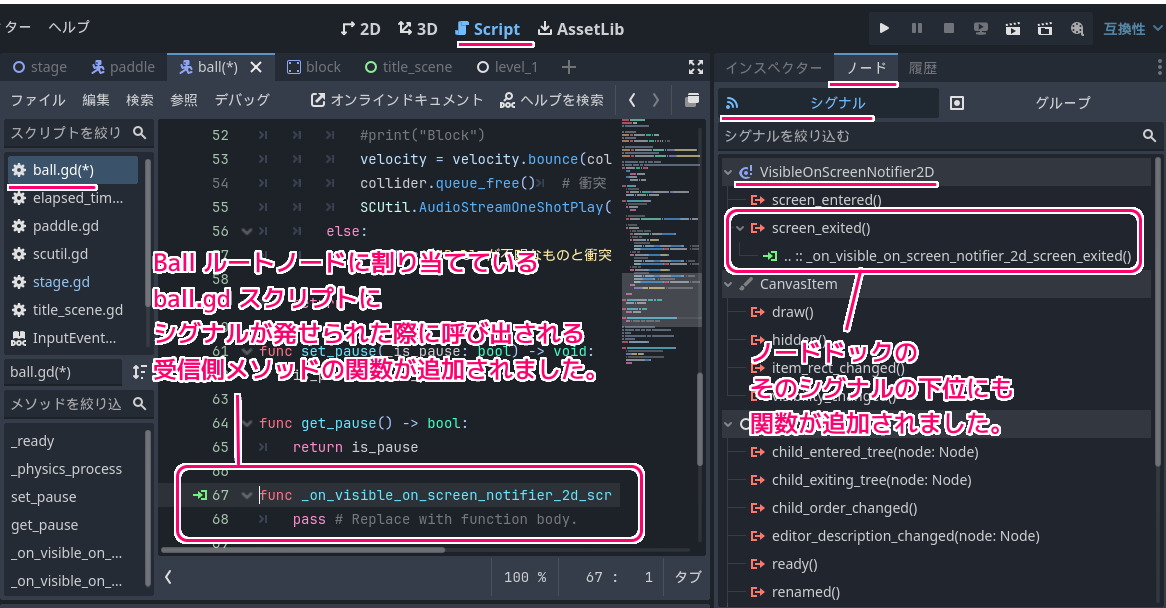Jump to get_pause method
The image size is (1166, 608).
click(x=44, y=525)
